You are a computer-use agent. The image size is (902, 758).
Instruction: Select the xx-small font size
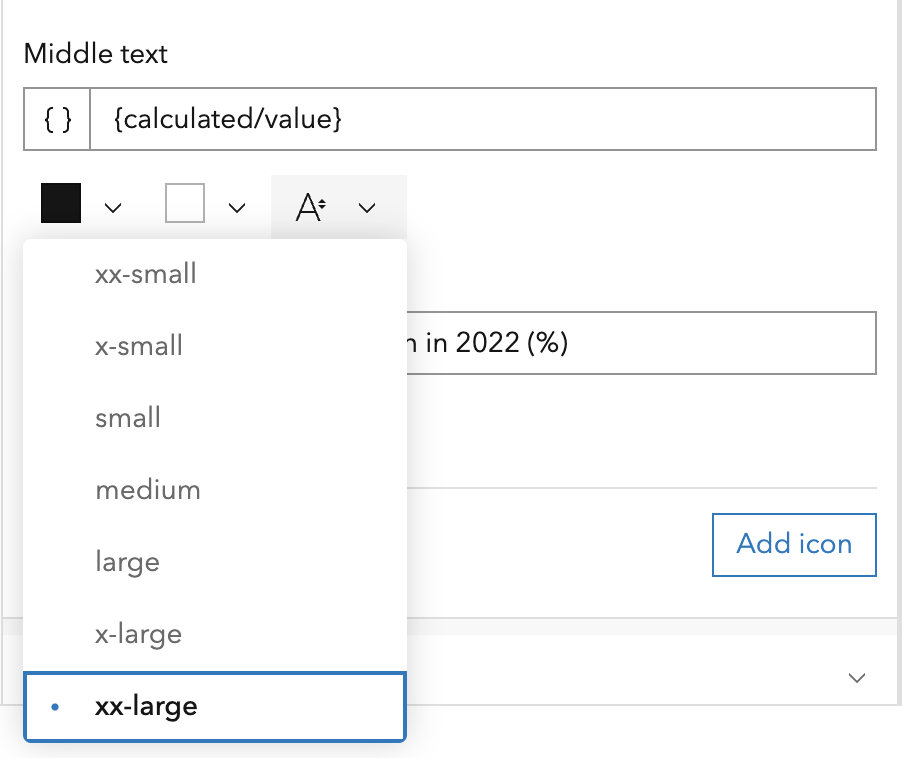click(x=146, y=273)
